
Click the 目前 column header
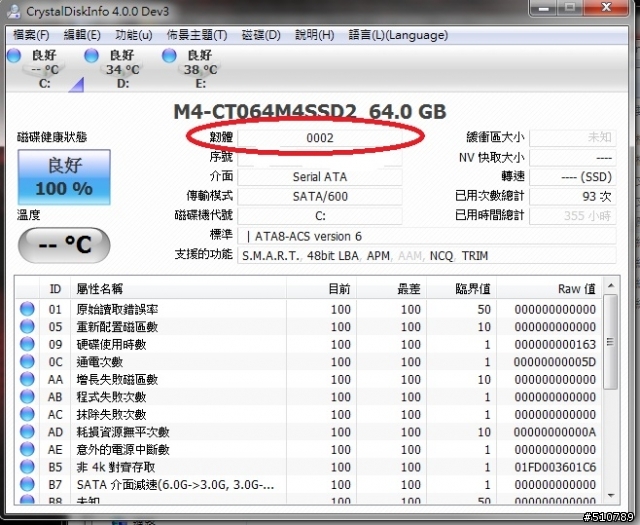coord(322,289)
